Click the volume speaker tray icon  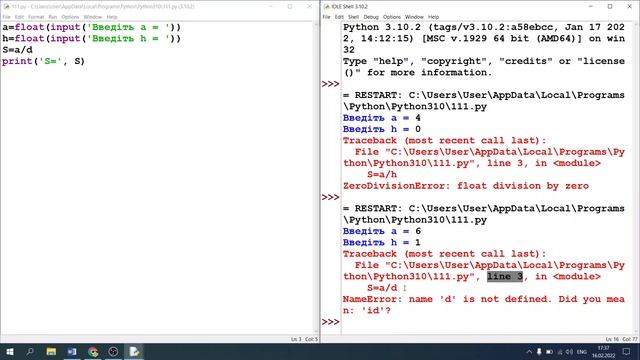[x=569, y=351]
